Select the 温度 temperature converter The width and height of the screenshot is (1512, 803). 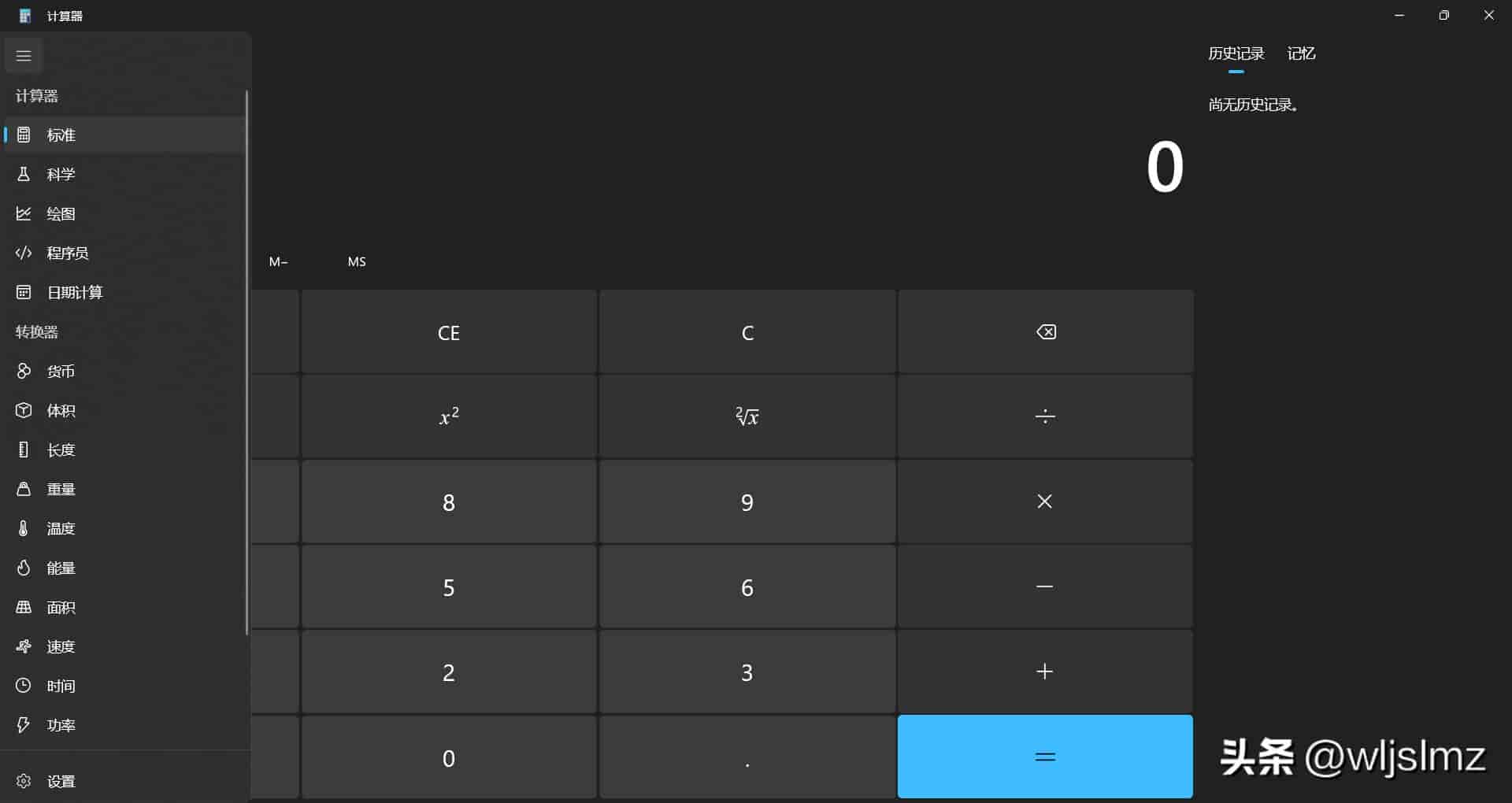click(124, 528)
